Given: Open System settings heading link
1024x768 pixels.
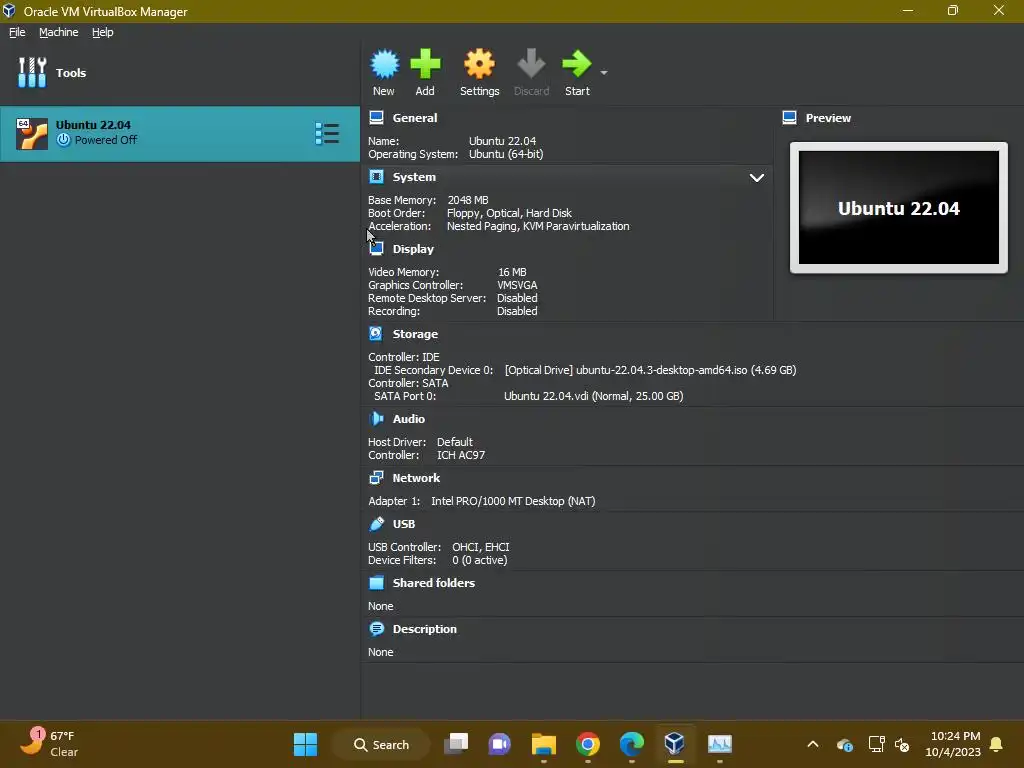Looking at the screenshot, I should coord(414,177).
